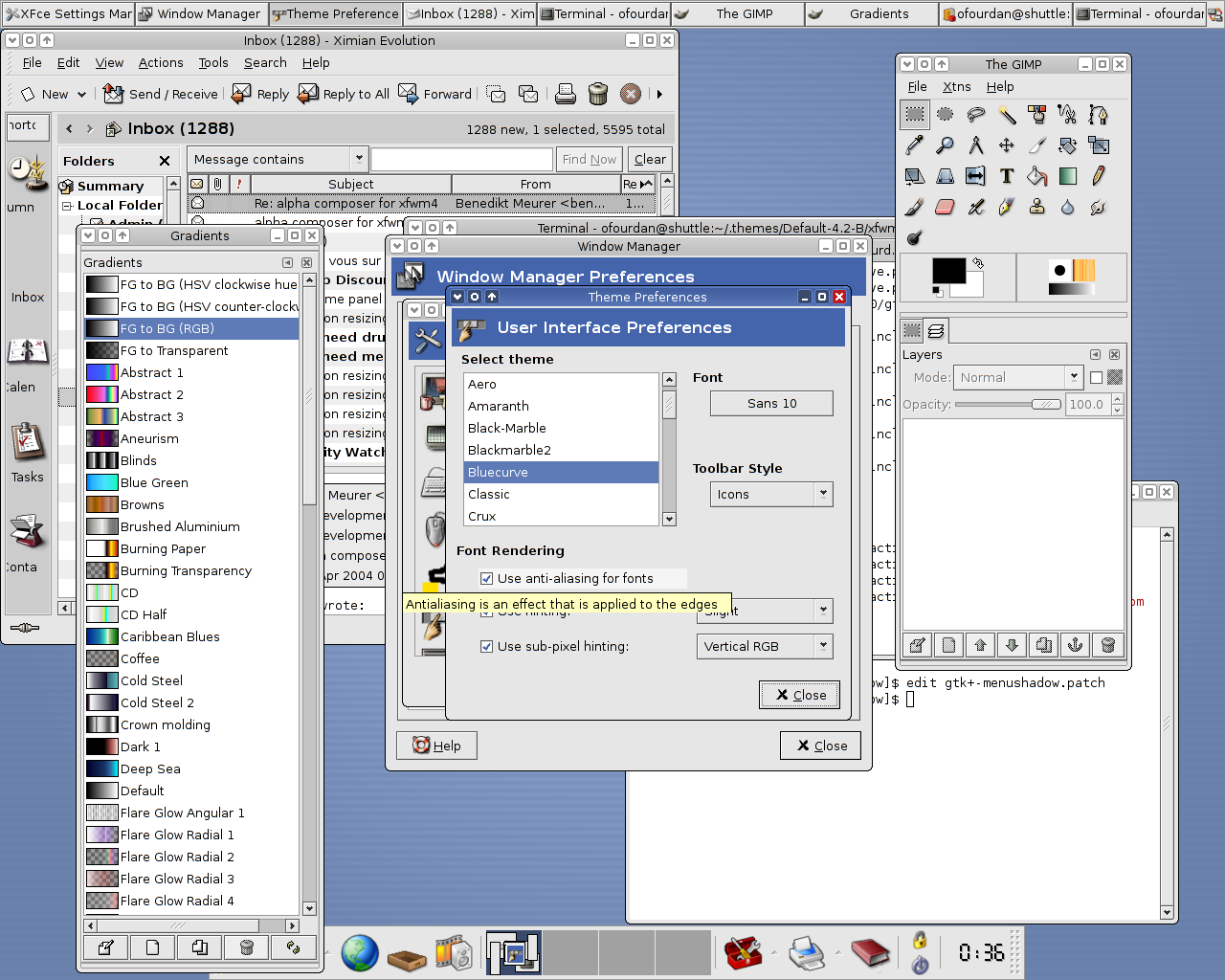Disable anti-aliasing for fonts checkbox
Screen dimensions: 1225x980
[486, 579]
